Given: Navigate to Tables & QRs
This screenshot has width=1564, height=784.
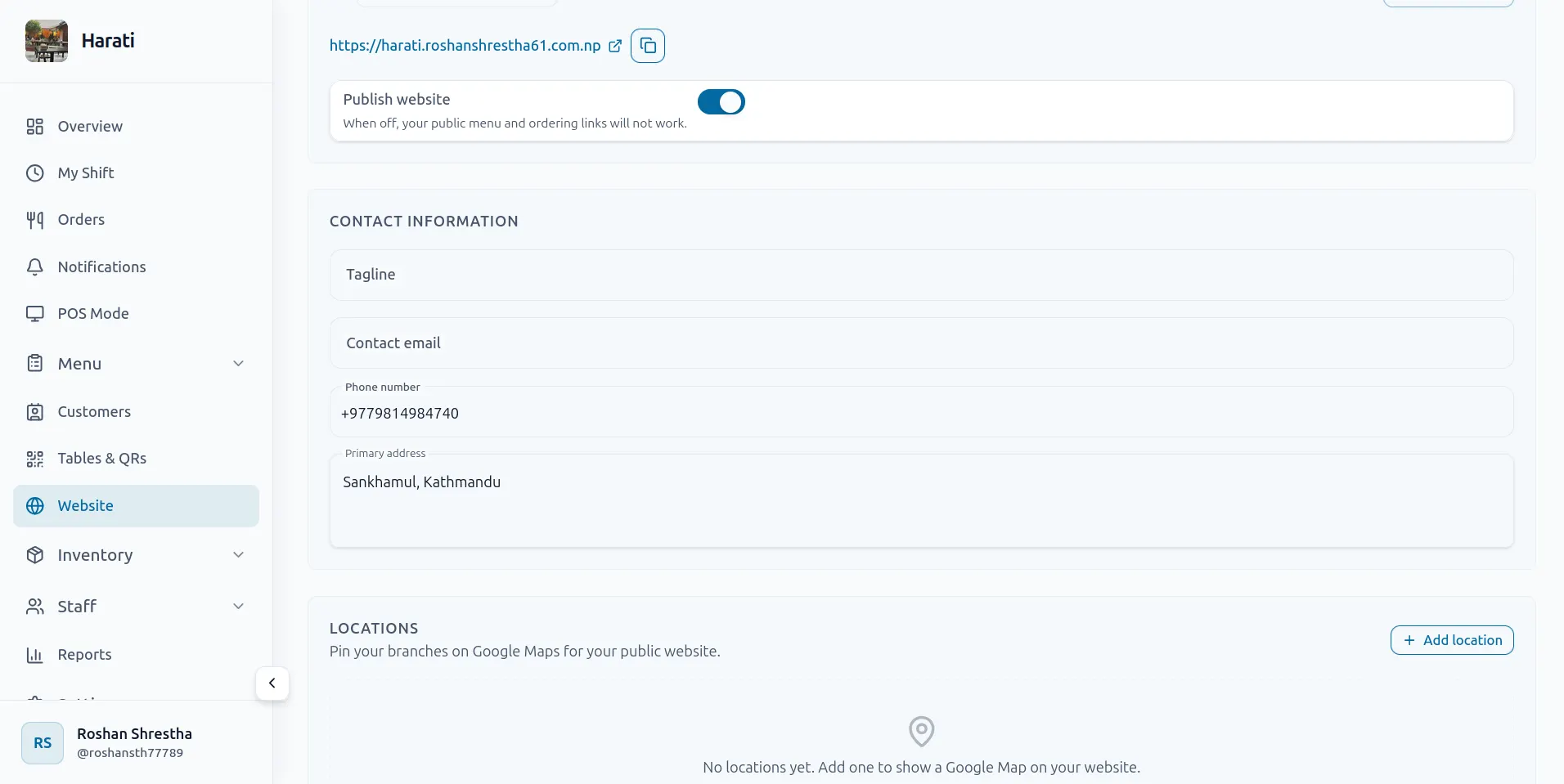Looking at the screenshot, I should pos(136,459).
